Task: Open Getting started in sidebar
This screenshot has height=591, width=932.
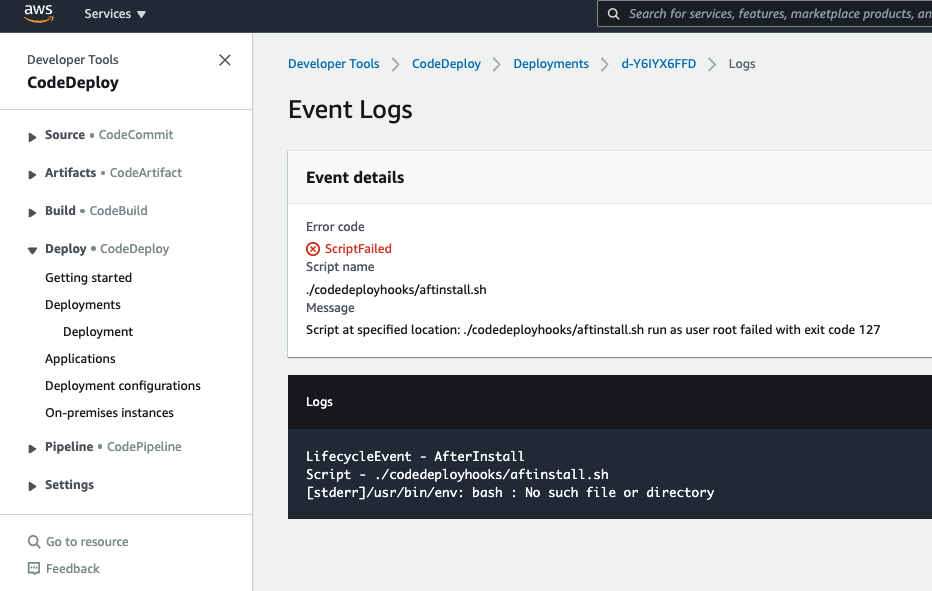Action: (89, 278)
